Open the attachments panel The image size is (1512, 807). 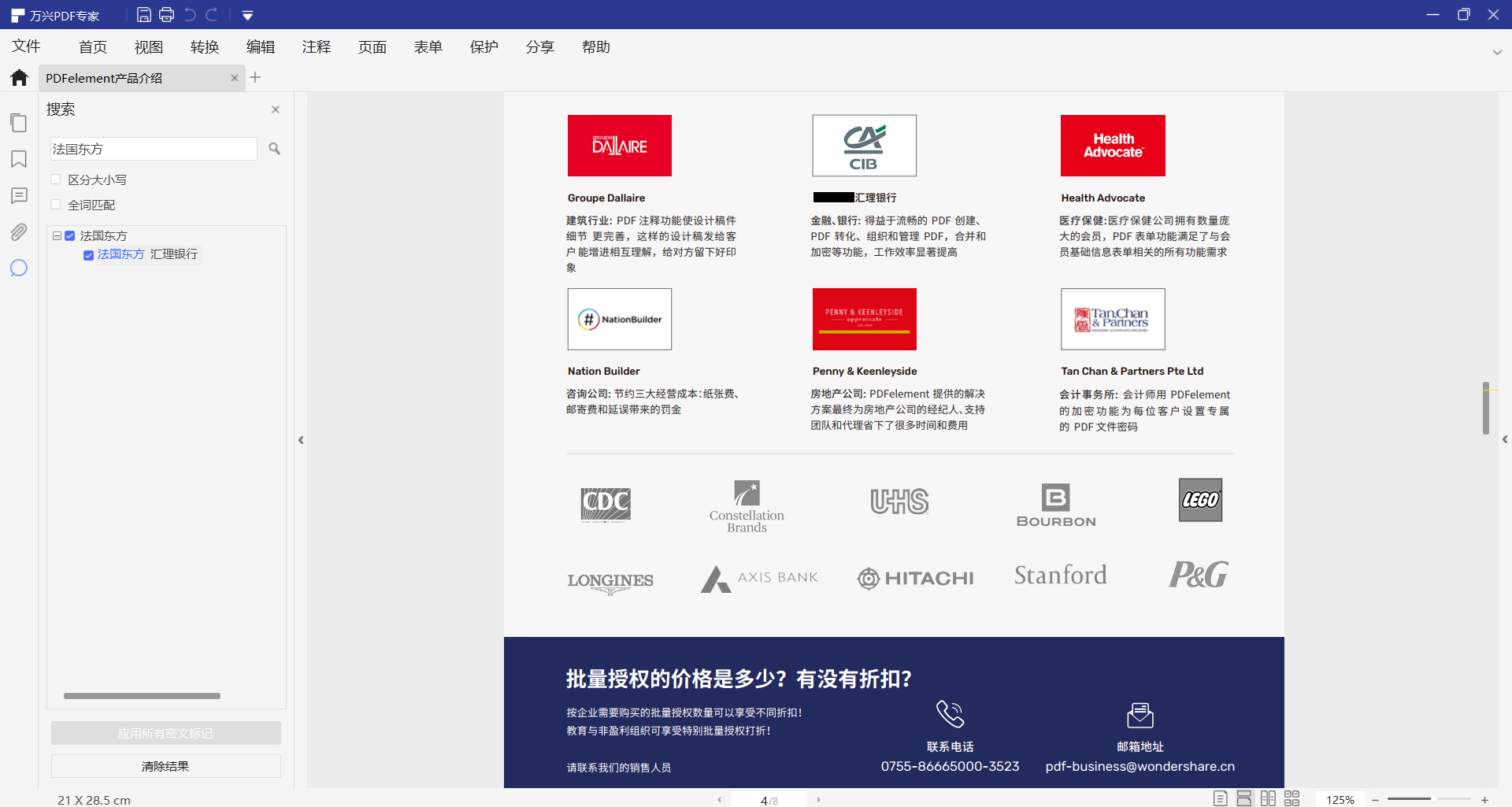click(19, 232)
